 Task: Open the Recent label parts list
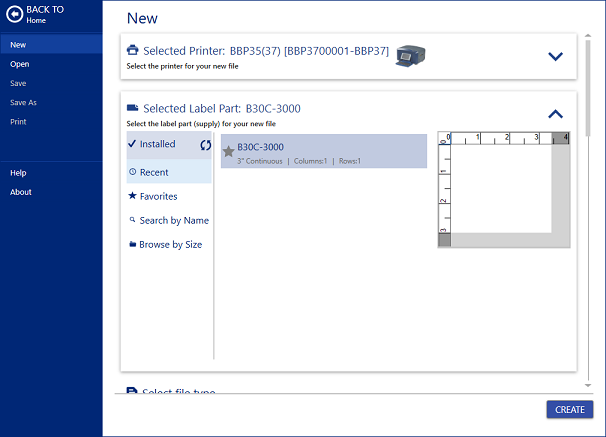point(154,172)
